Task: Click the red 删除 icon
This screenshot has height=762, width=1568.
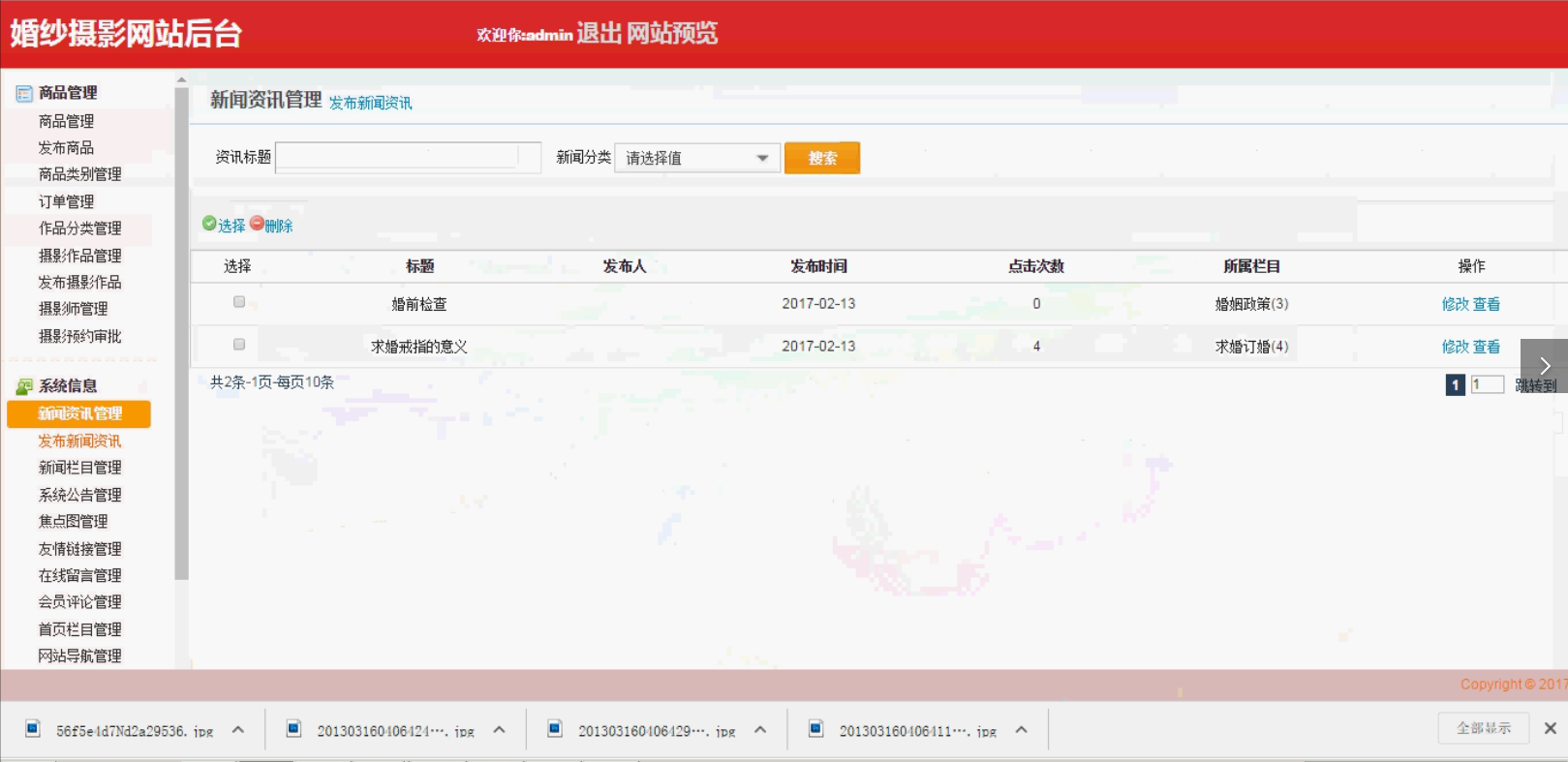Action: coord(257,224)
